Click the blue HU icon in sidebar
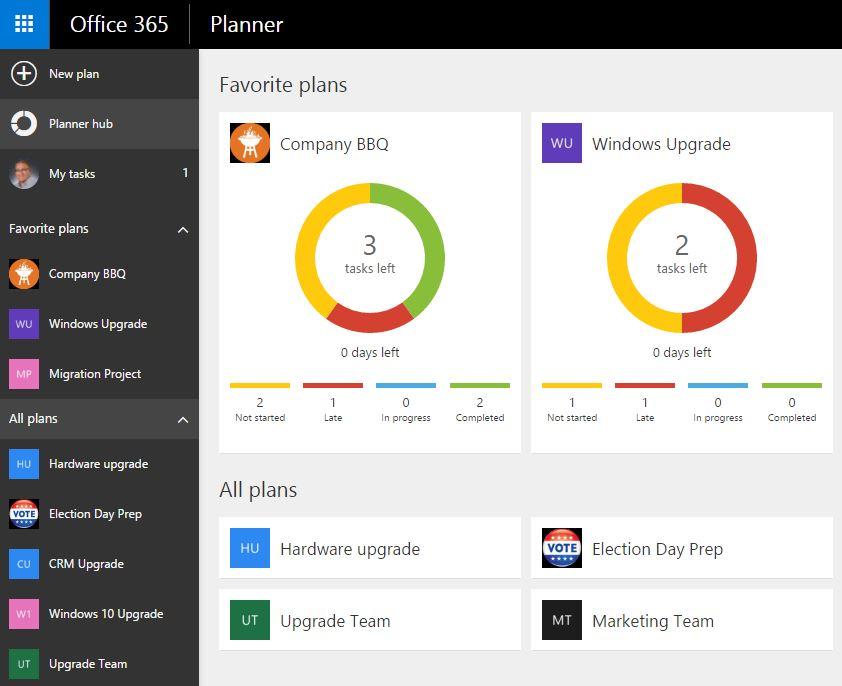 click(x=24, y=464)
